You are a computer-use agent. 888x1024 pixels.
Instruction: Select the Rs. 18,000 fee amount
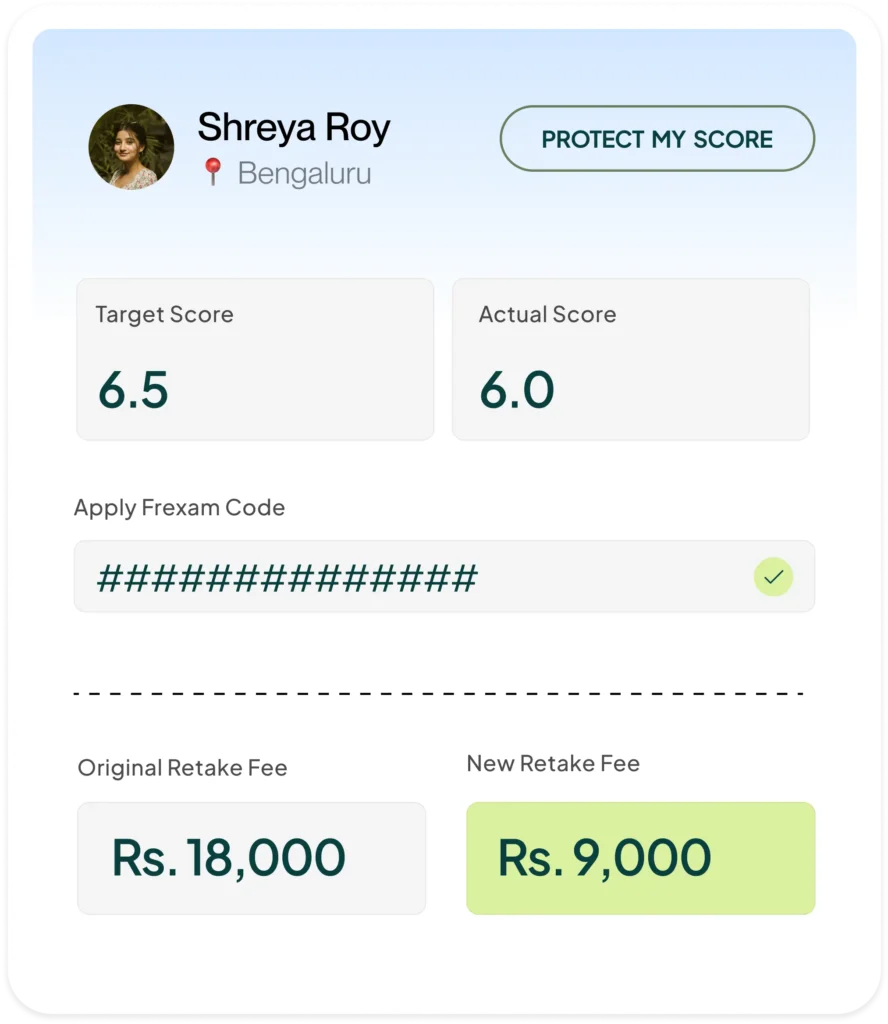click(228, 858)
